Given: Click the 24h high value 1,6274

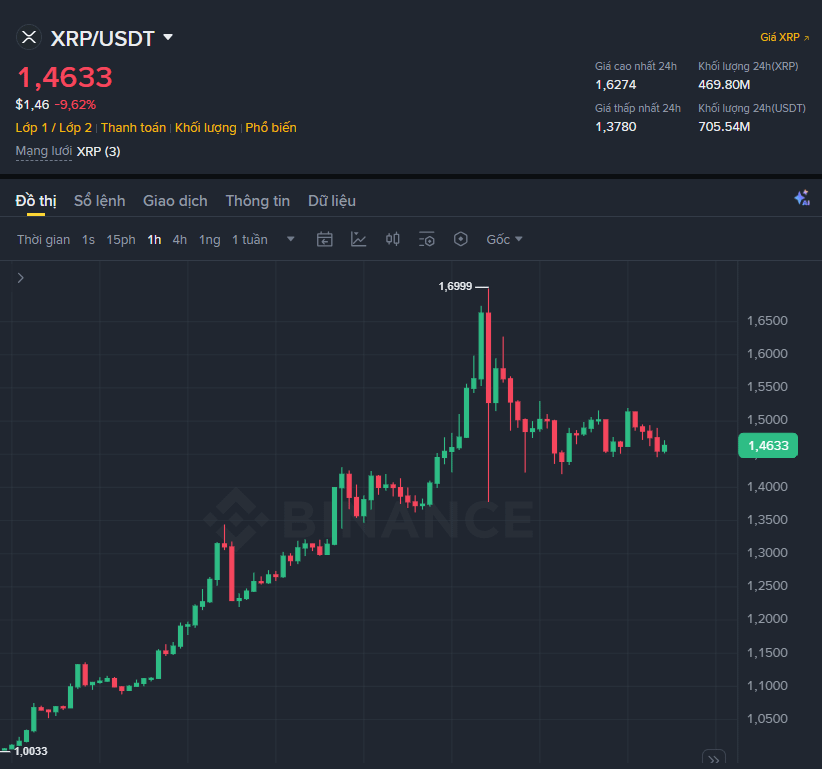Looking at the screenshot, I should point(615,85).
